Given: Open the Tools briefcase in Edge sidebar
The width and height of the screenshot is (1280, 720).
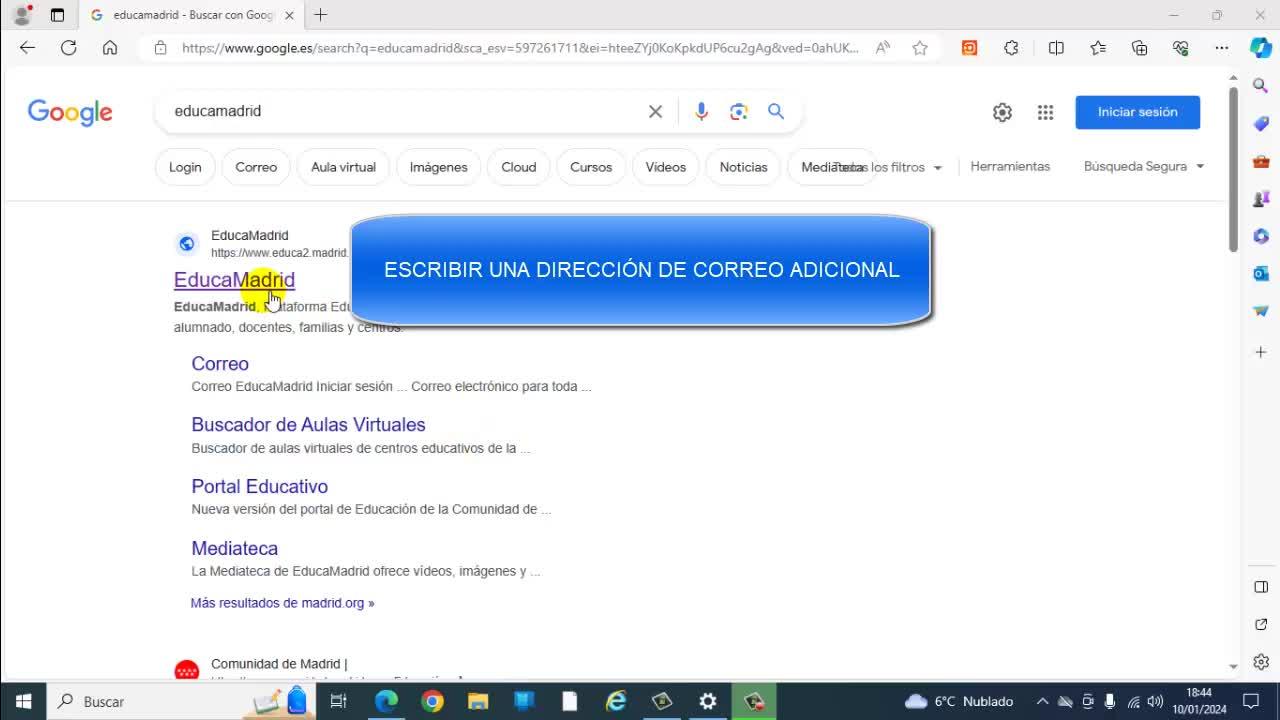Looking at the screenshot, I should tap(1261, 161).
